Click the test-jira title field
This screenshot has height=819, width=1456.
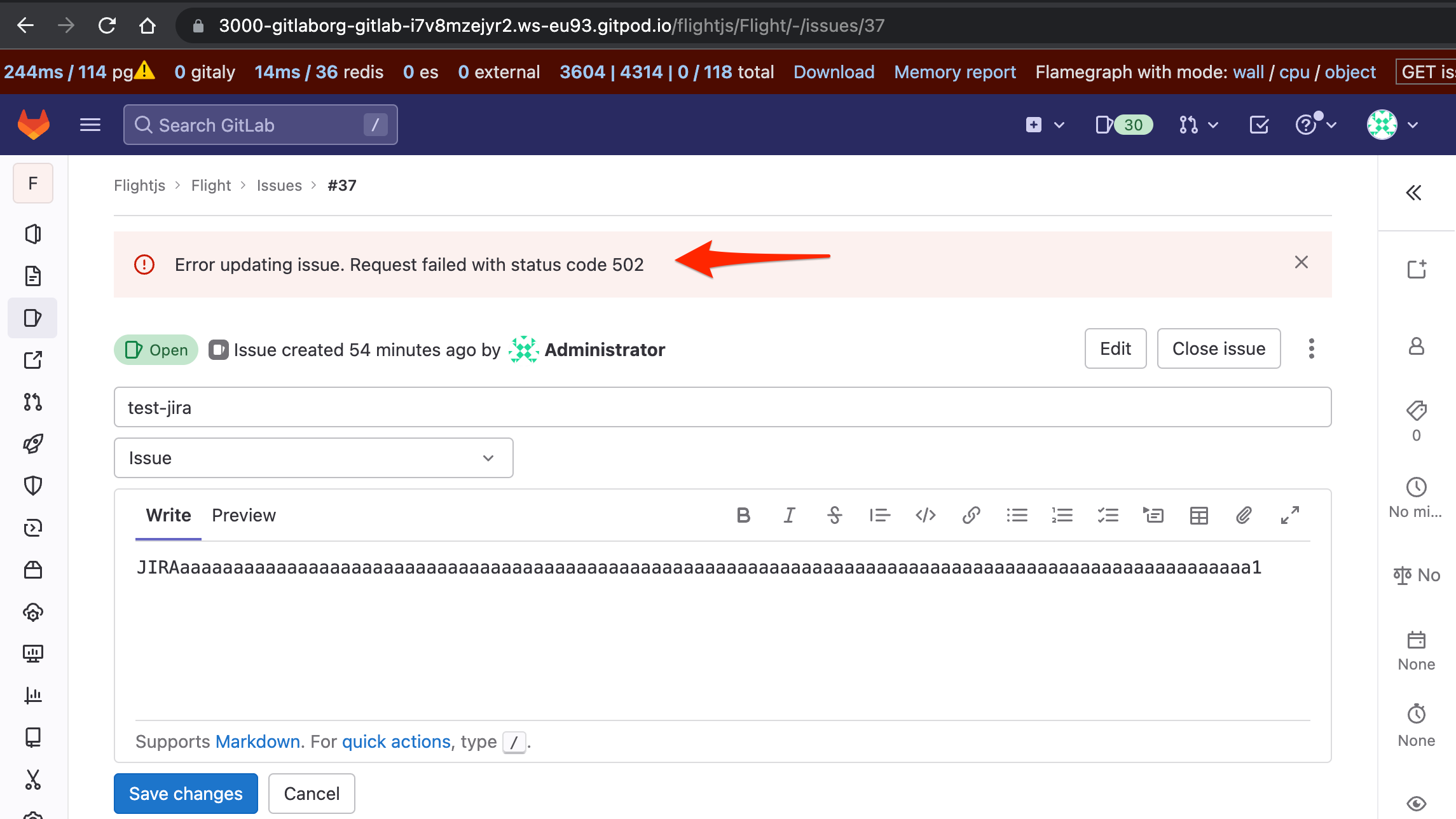[722, 407]
